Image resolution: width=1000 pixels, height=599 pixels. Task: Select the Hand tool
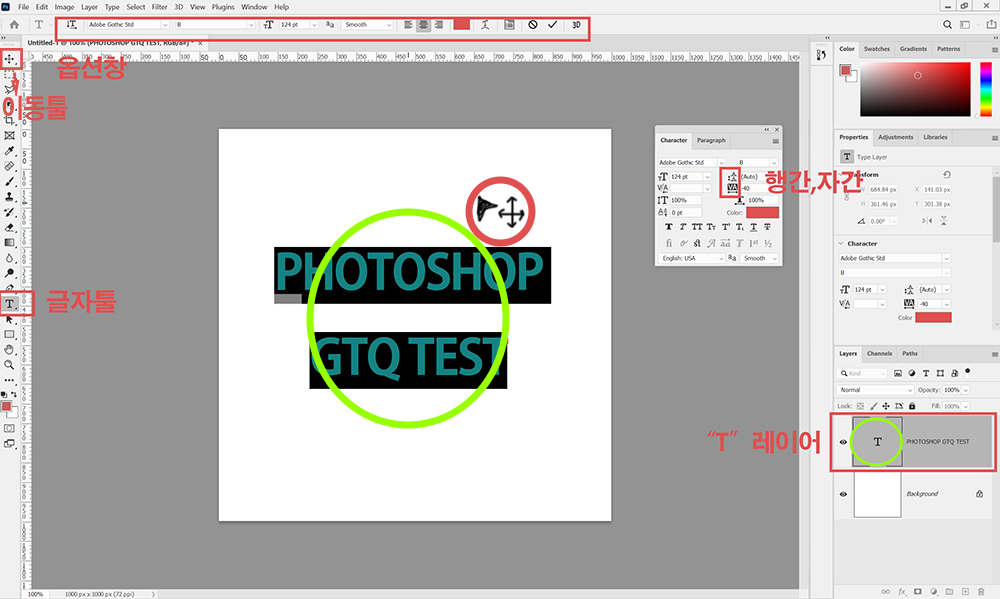pos(9,350)
